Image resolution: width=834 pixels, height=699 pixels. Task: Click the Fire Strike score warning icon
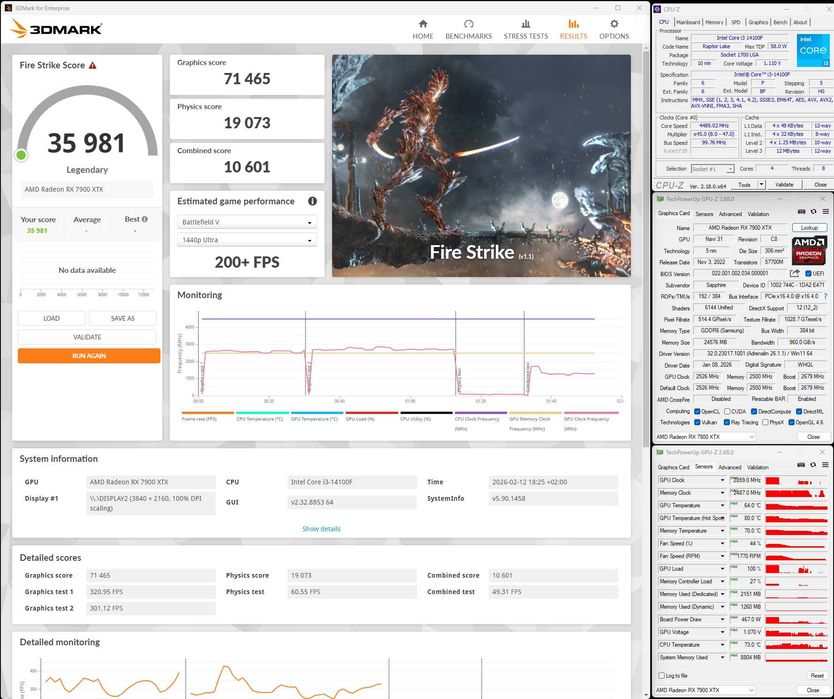93,65
